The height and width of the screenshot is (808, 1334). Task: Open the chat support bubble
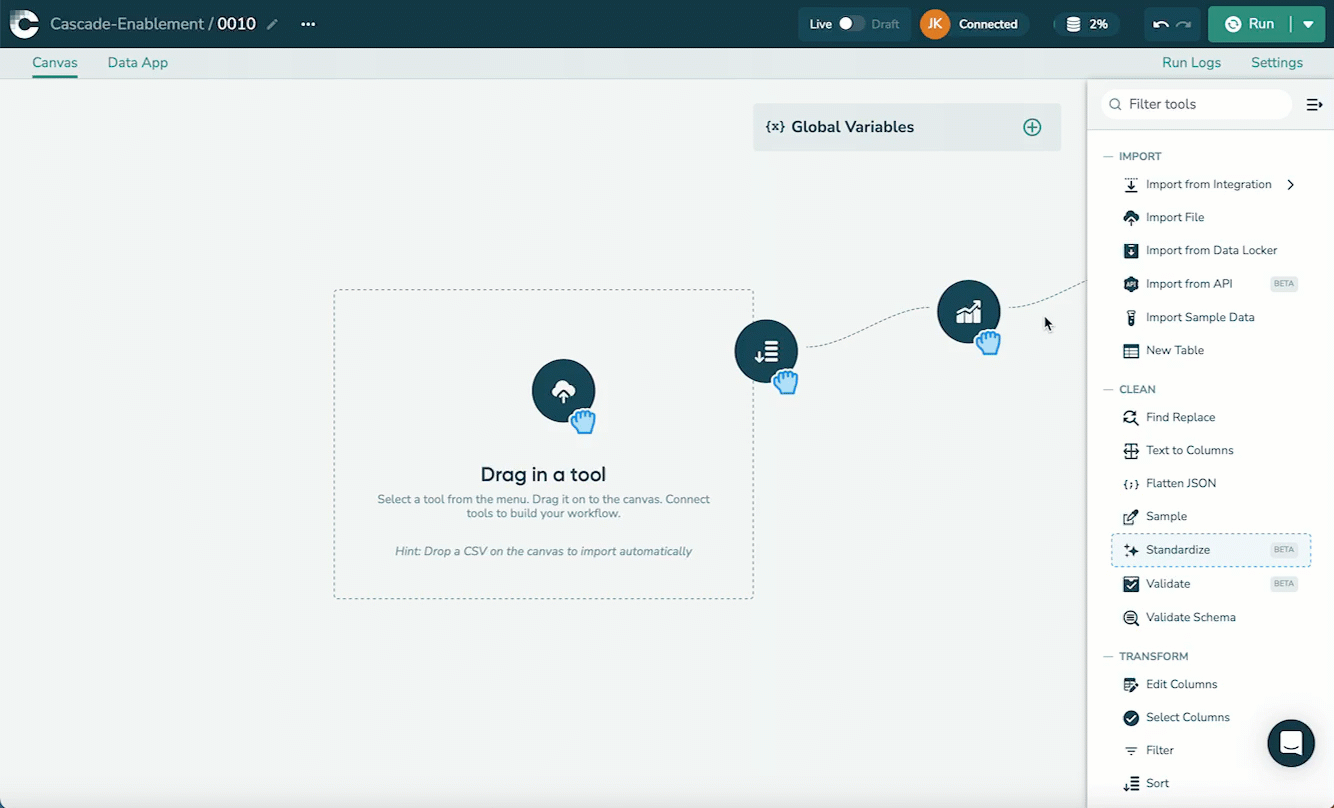[1290, 743]
